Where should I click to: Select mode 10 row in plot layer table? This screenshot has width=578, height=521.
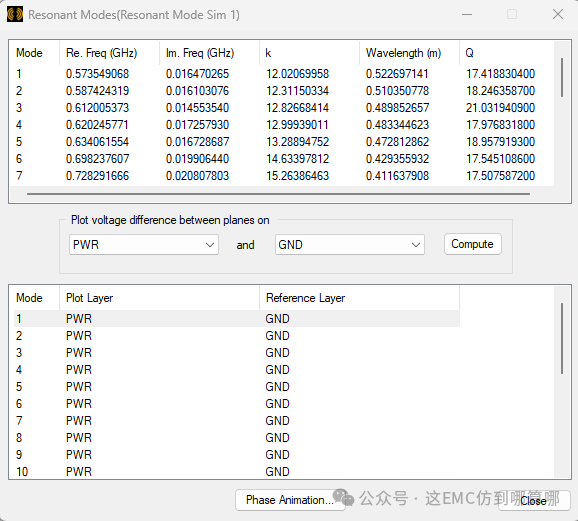(x=237, y=471)
